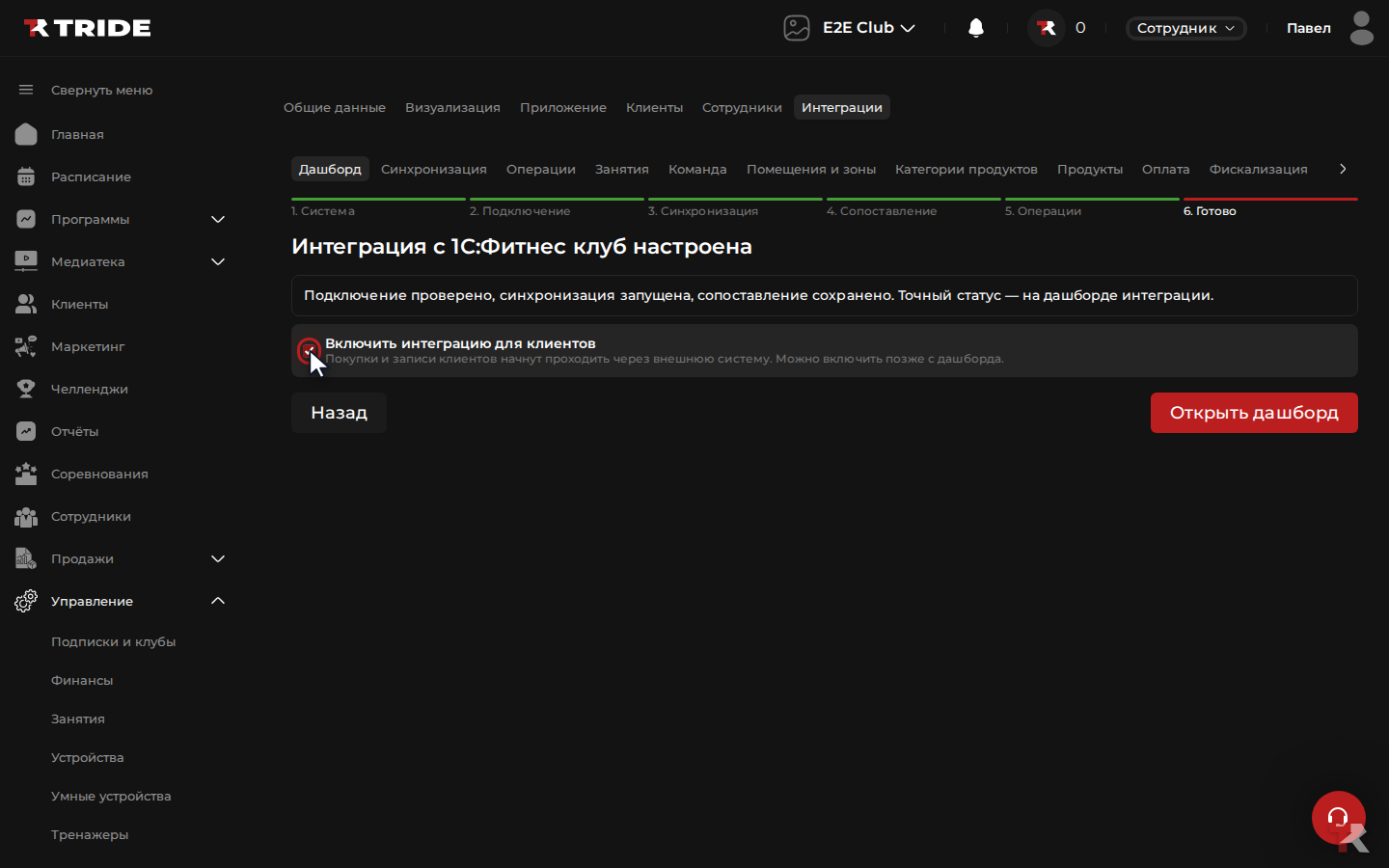This screenshot has height=868, width=1389.
Task: Jump to wizard step 2. Подключение
Action: (x=557, y=208)
